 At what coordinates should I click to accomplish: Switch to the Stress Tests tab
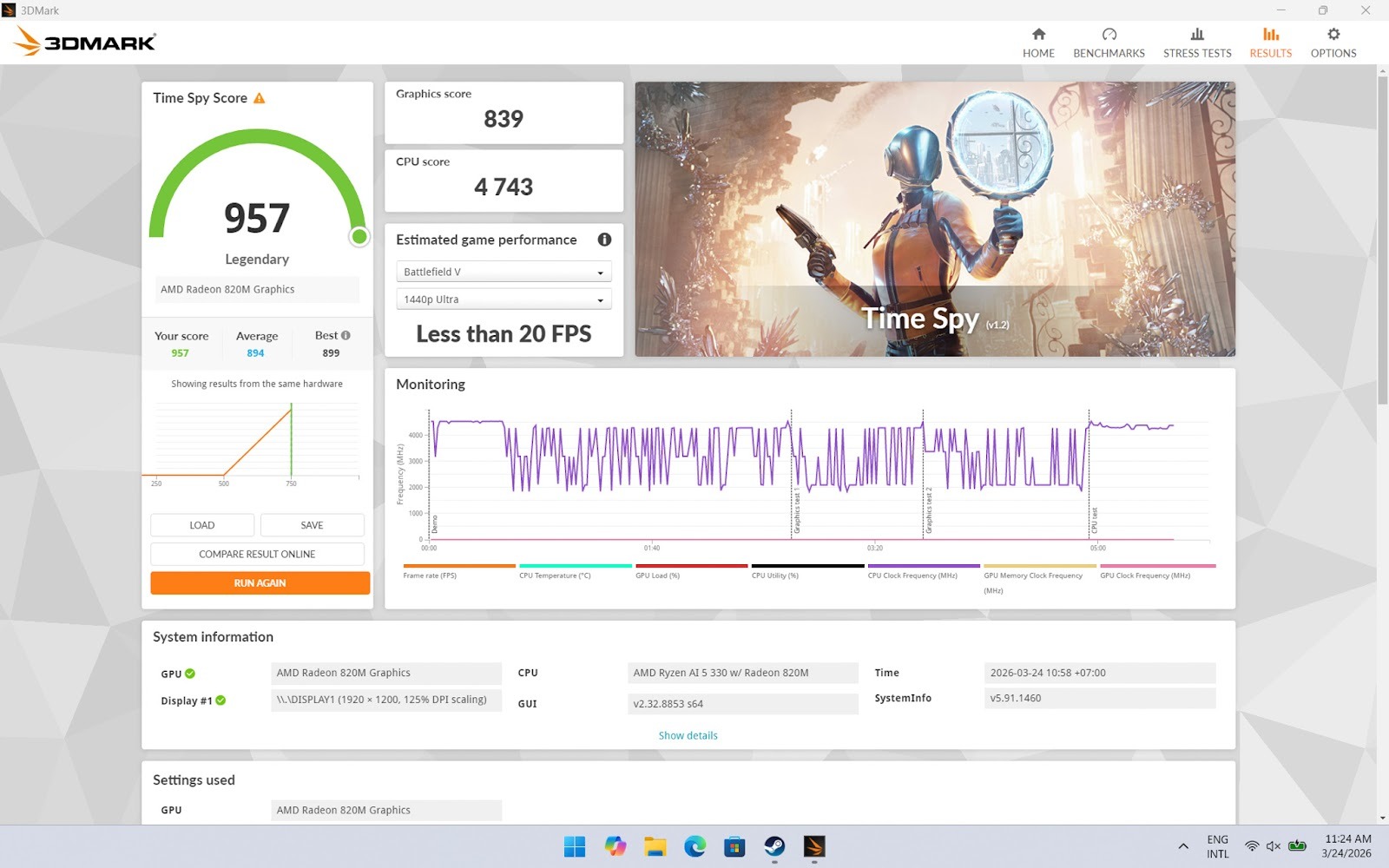coord(1197,43)
